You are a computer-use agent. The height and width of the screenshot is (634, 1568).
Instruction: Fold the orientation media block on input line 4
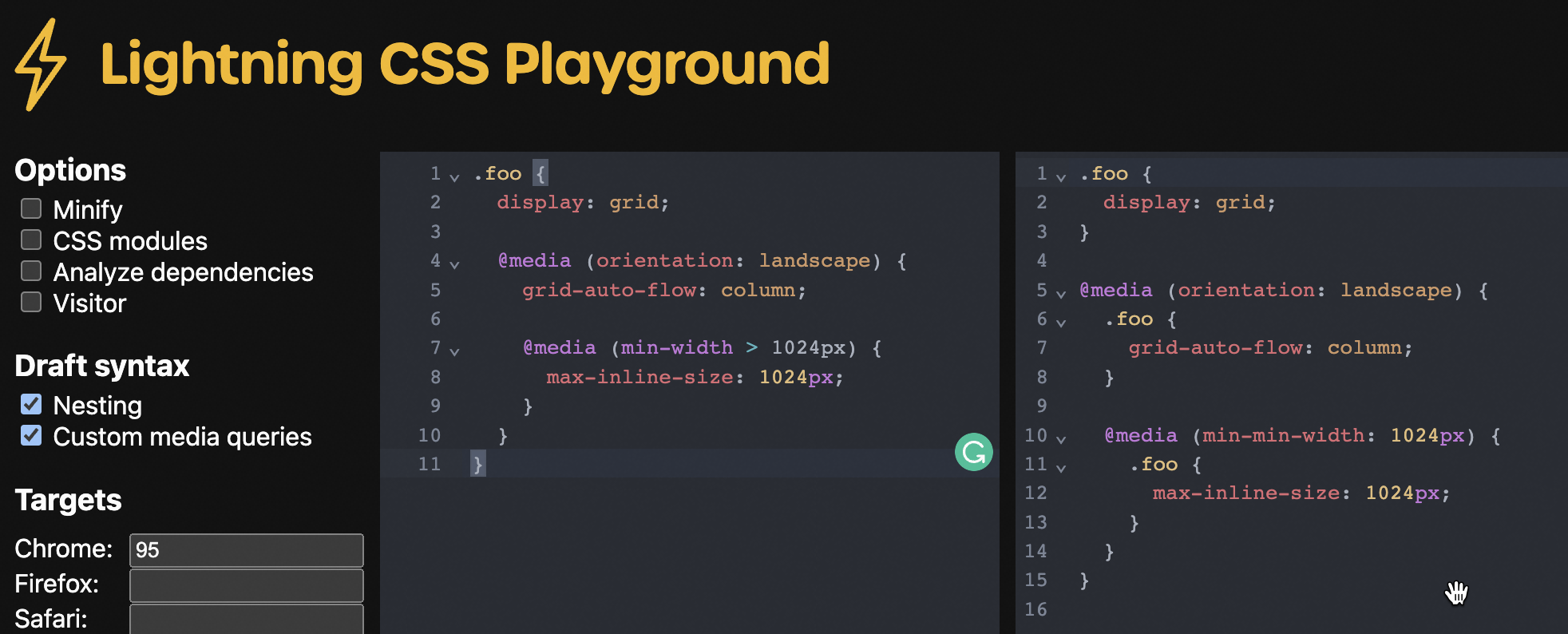tap(454, 264)
